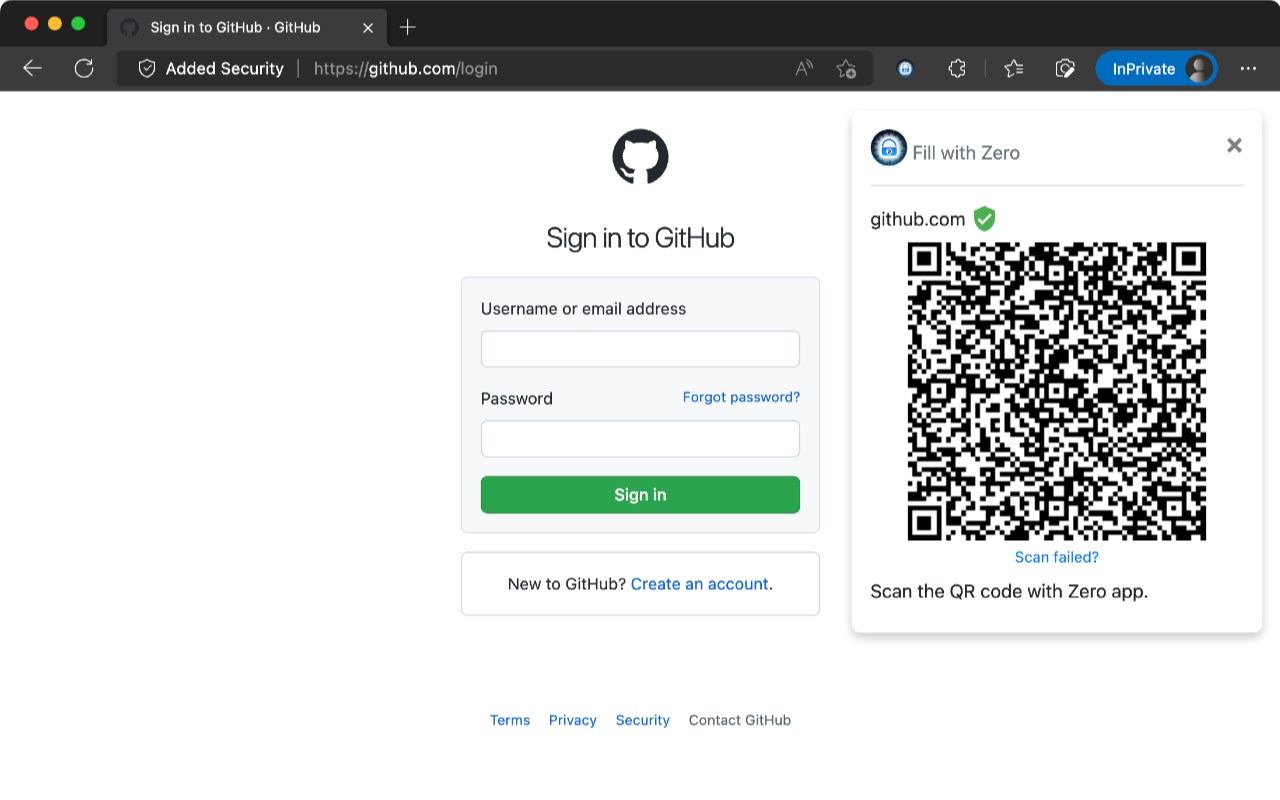Focus the Password field
Image resolution: width=1280 pixels, height=800 pixels.
click(640, 438)
